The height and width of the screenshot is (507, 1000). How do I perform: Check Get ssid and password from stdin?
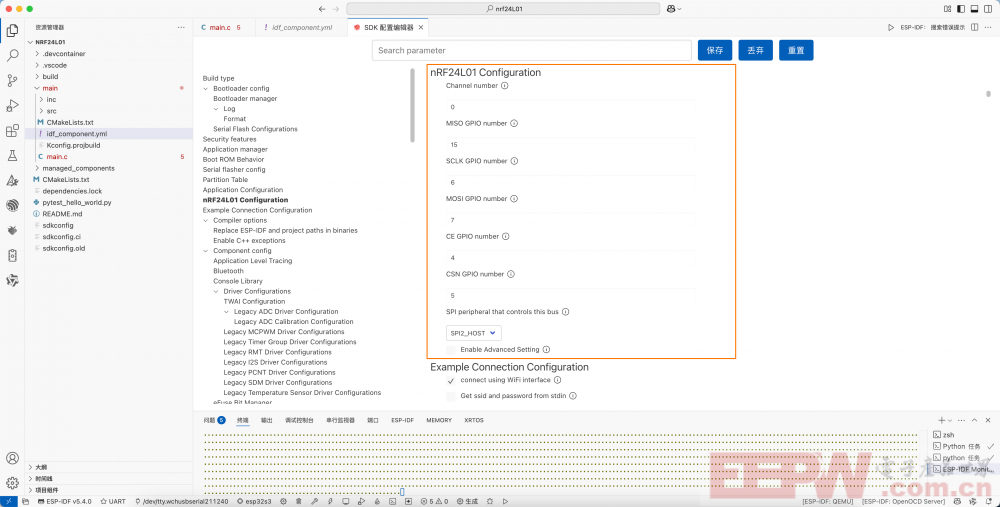[451, 396]
